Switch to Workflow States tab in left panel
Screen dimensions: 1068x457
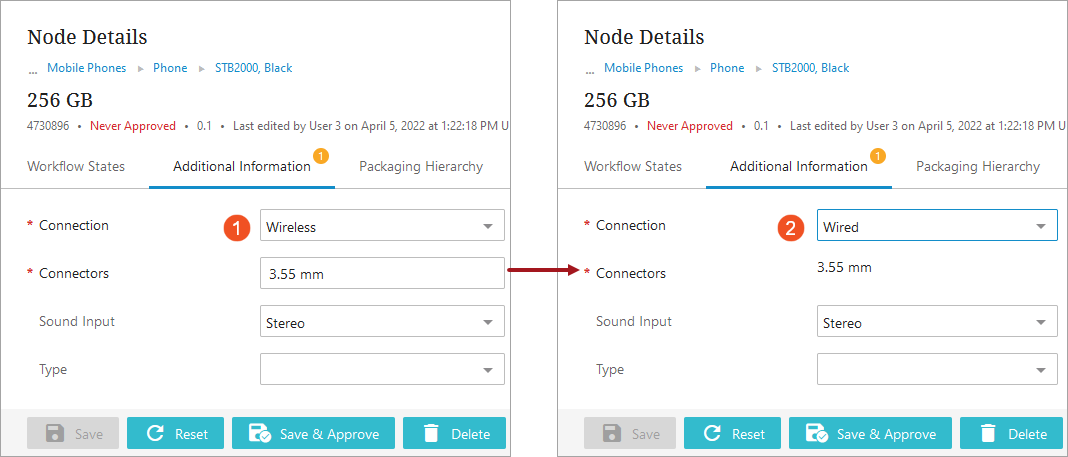tap(76, 166)
